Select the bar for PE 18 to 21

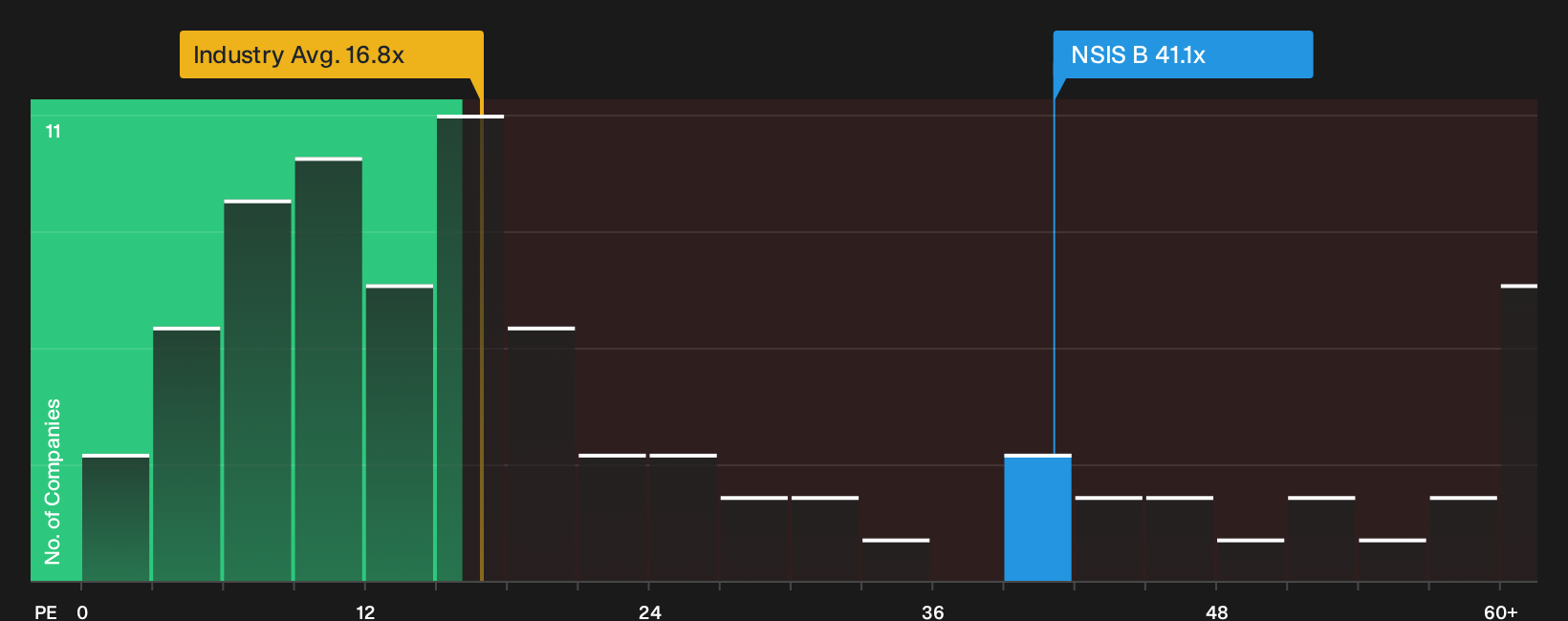pos(541,454)
